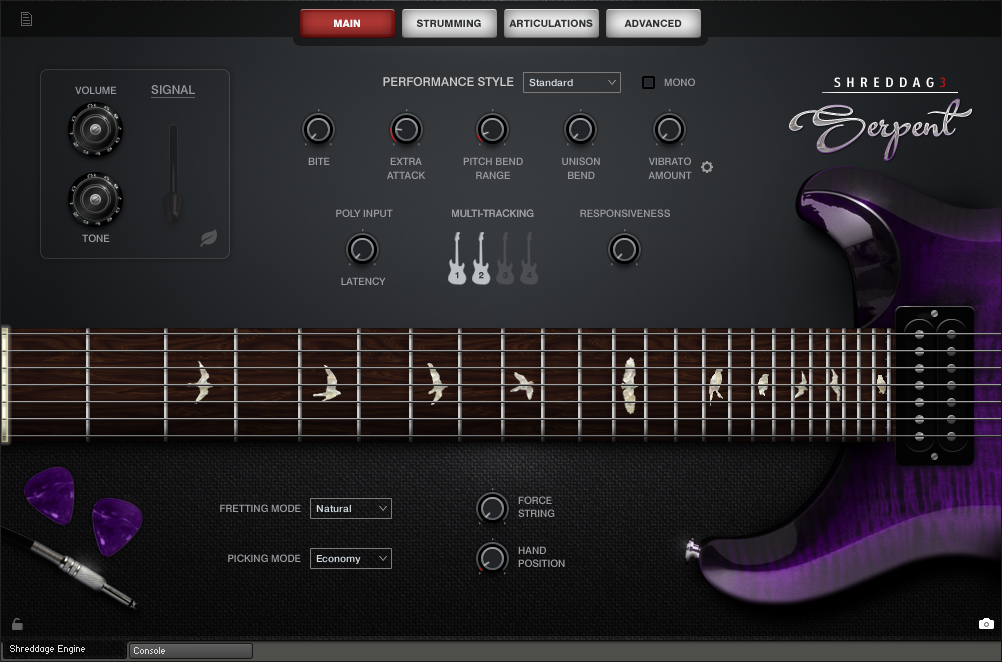The image size is (1002, 662).
Task: Adjust the Volume knob
Action: pyautogui.click(x=95, y=130)
